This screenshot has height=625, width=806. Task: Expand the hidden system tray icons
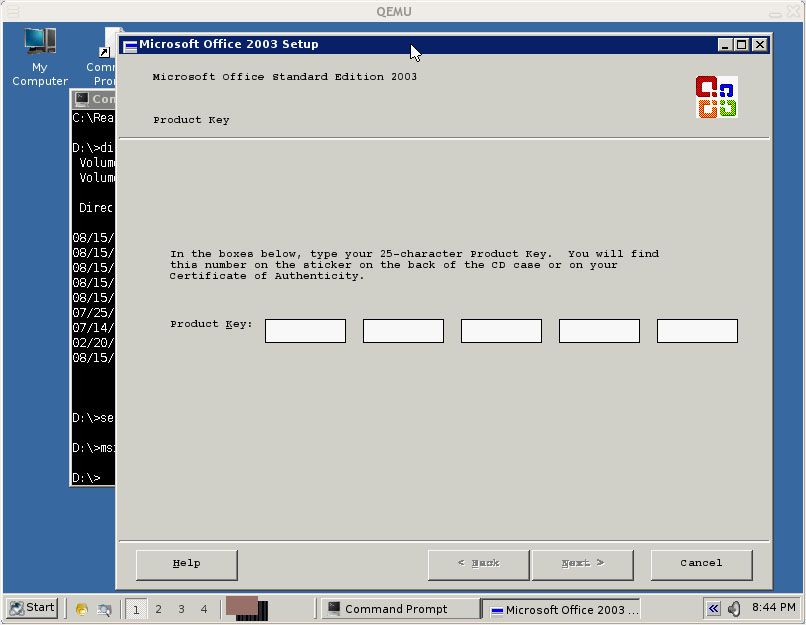point(712,608)
